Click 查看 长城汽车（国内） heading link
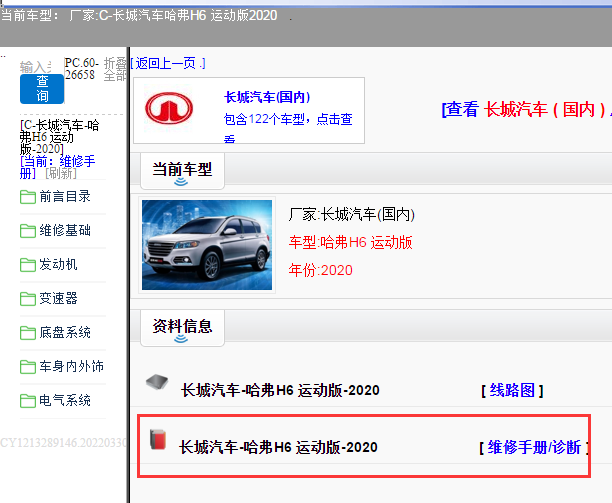The image size is (612, 503). tap(526, 109)
